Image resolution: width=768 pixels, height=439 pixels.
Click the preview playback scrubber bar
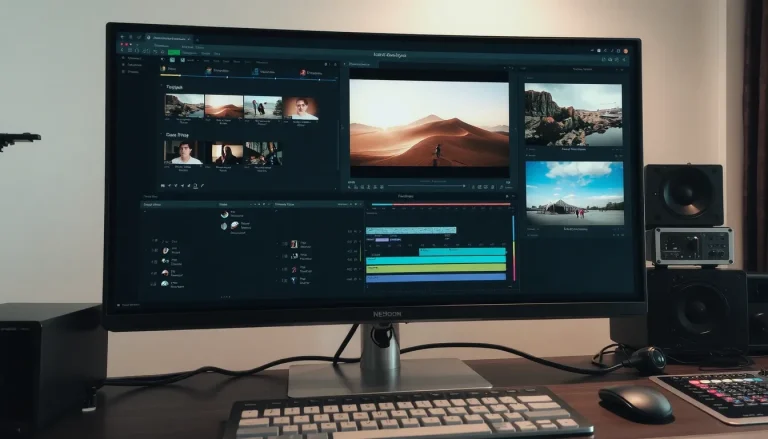pos(426,186)
